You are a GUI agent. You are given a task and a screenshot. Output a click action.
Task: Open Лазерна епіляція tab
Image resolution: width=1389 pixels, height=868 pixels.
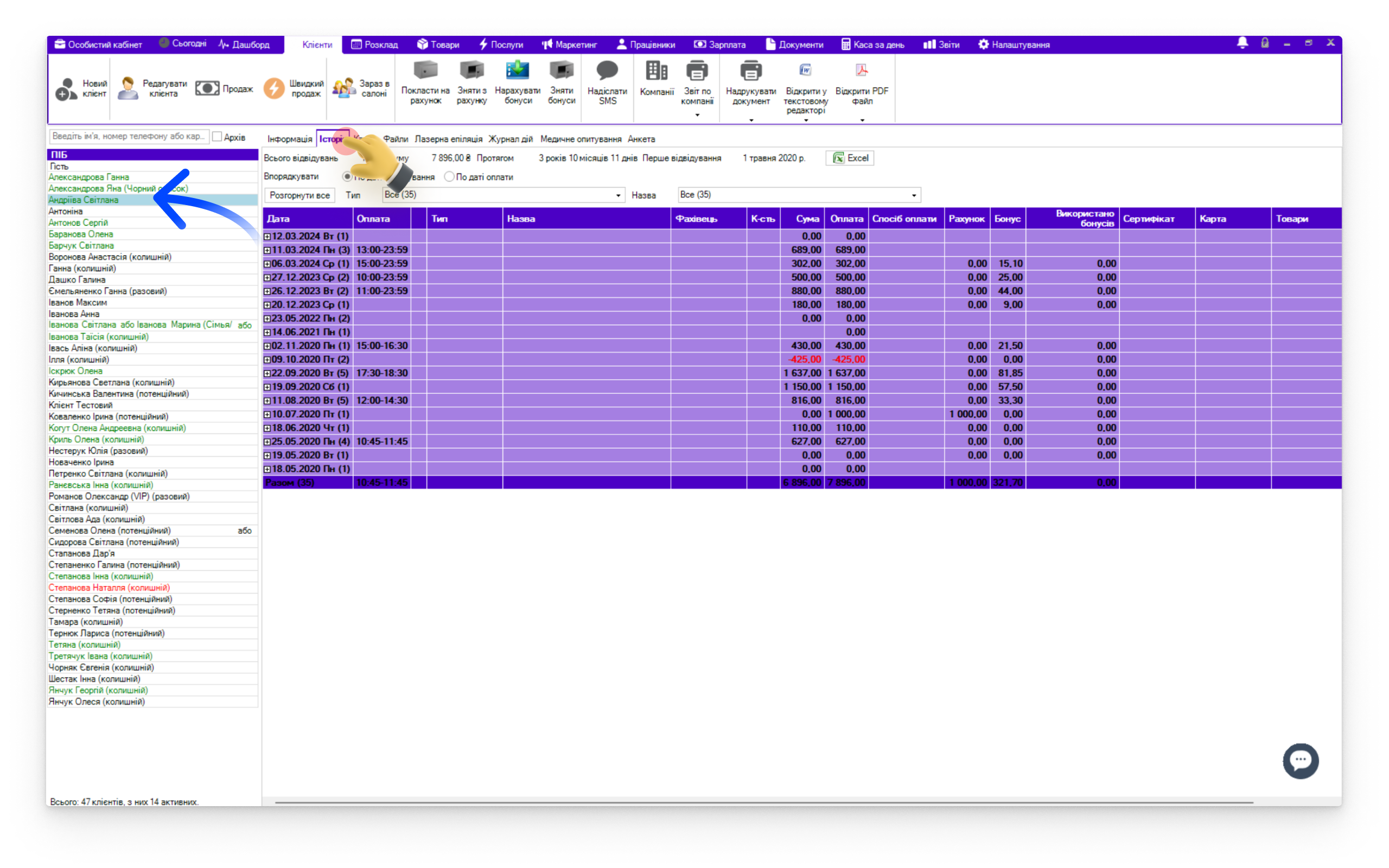click(448, 139)
